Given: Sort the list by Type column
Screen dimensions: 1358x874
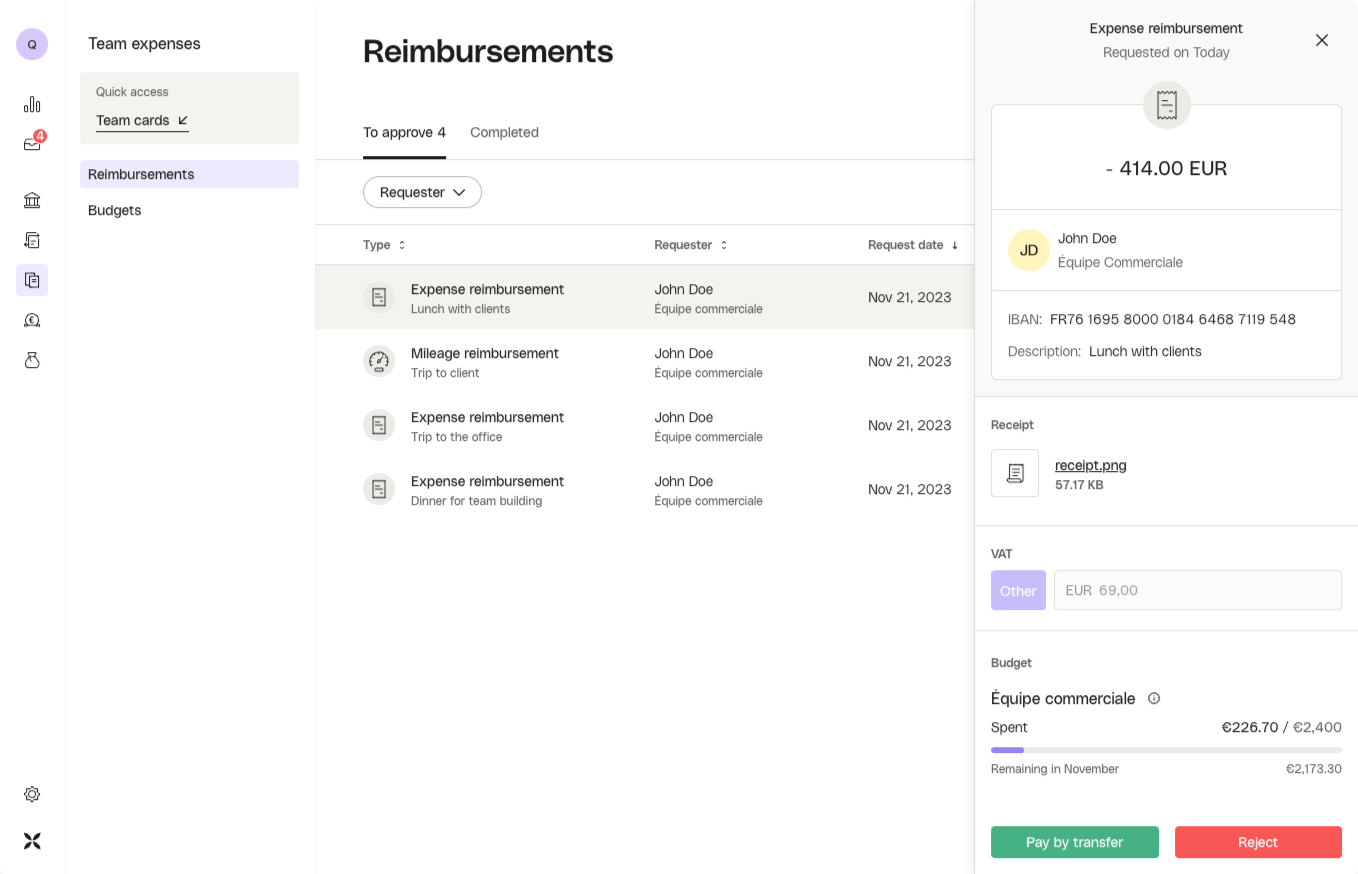Looking at the screenshot, I should click(385, 245).
